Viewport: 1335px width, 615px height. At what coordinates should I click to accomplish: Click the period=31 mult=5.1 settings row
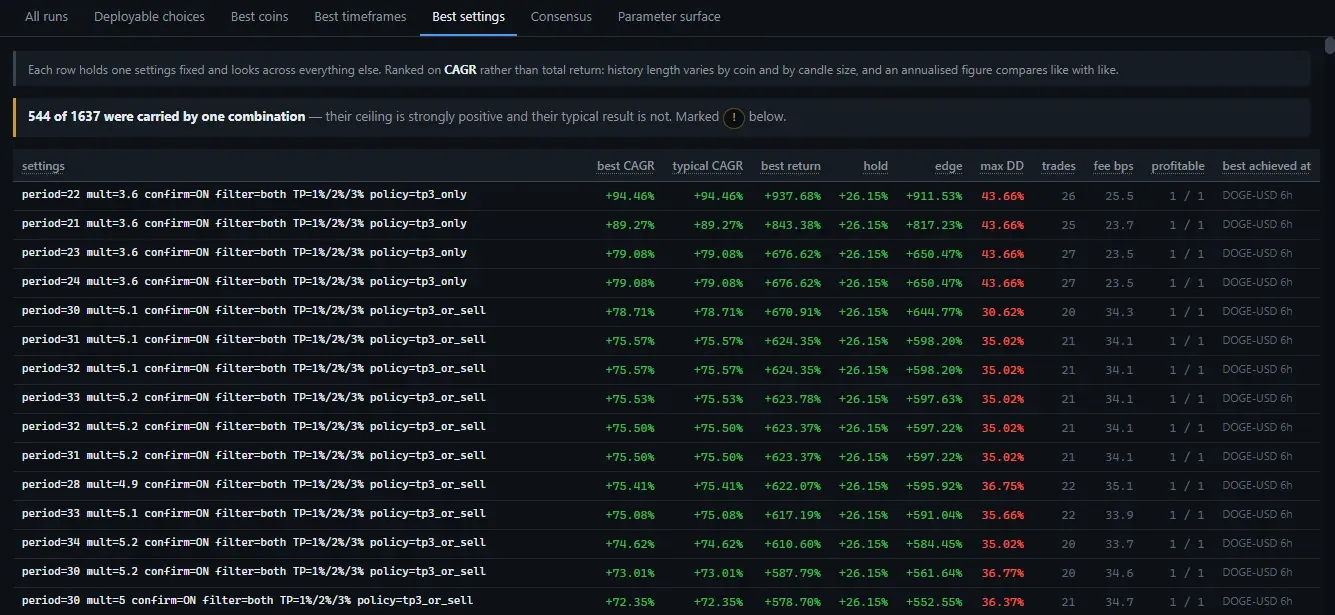tap(666, 341)
